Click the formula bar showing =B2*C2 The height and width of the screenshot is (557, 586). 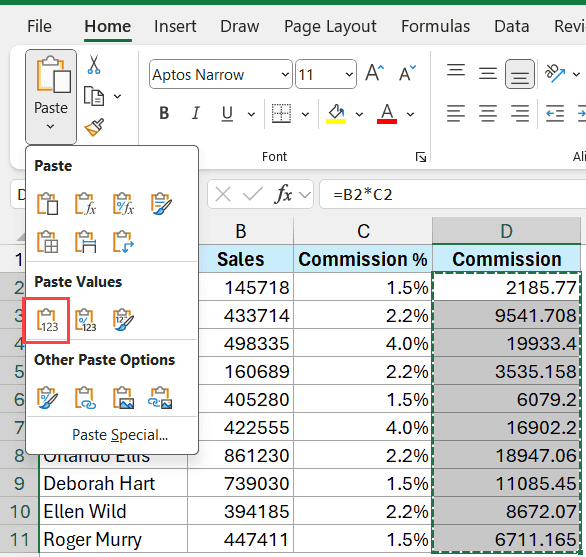453,195
